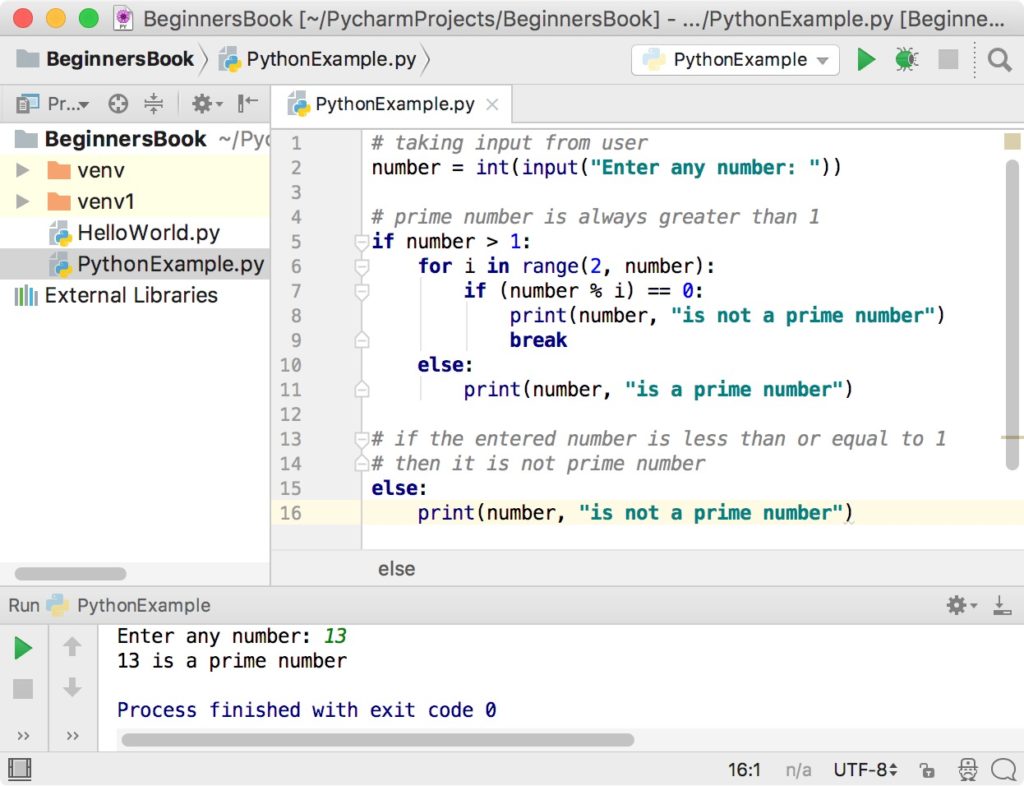The width and height of the screenshot is (1024, 786).
Task: Click the console input value 13
Action: pos(335,636)
